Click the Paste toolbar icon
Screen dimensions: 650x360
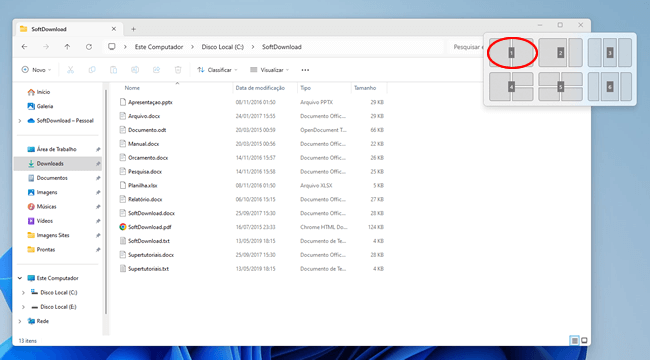coord(114,70)
